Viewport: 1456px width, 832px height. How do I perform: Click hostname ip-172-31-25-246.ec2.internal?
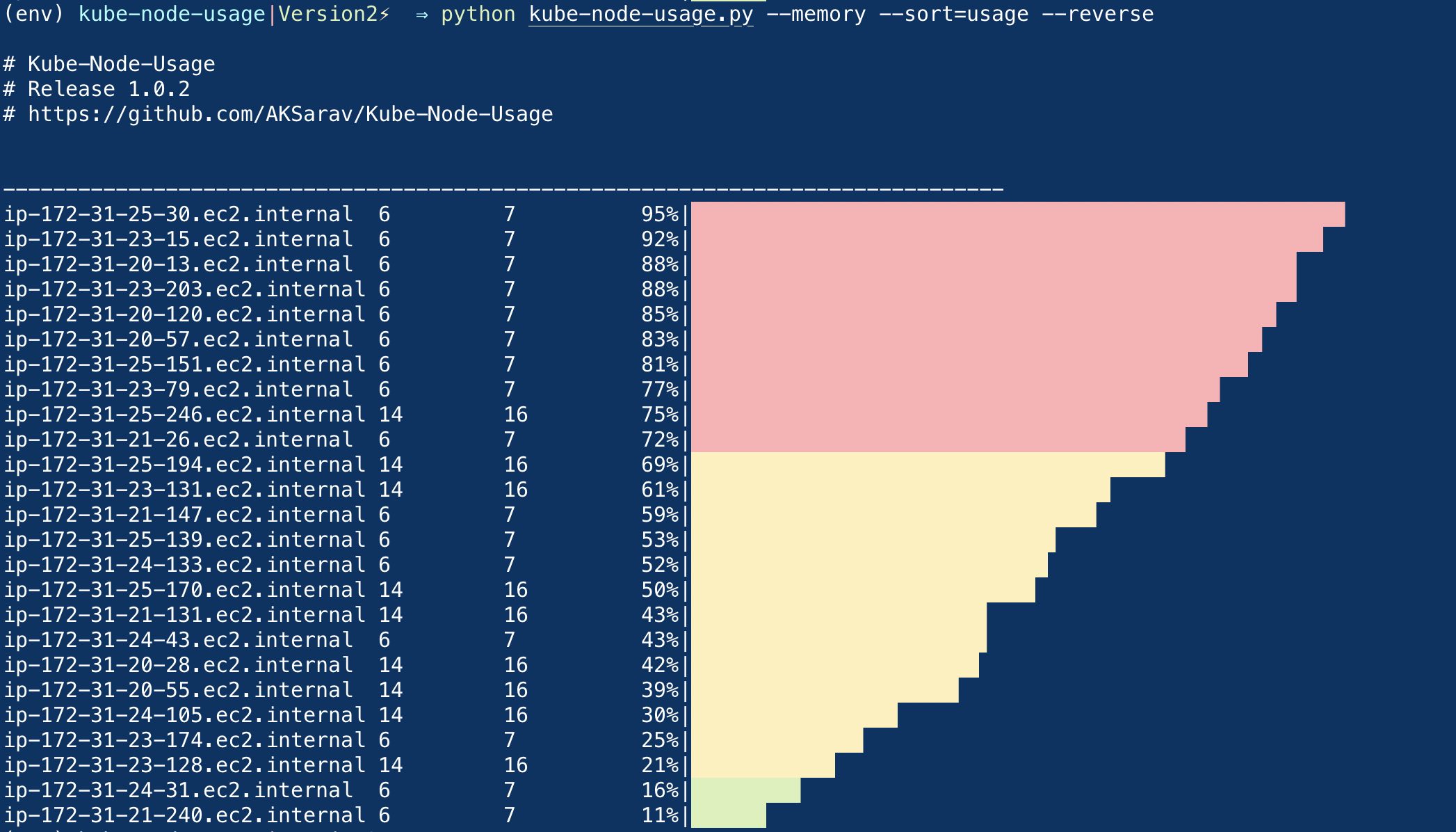[x=184, y=415]
